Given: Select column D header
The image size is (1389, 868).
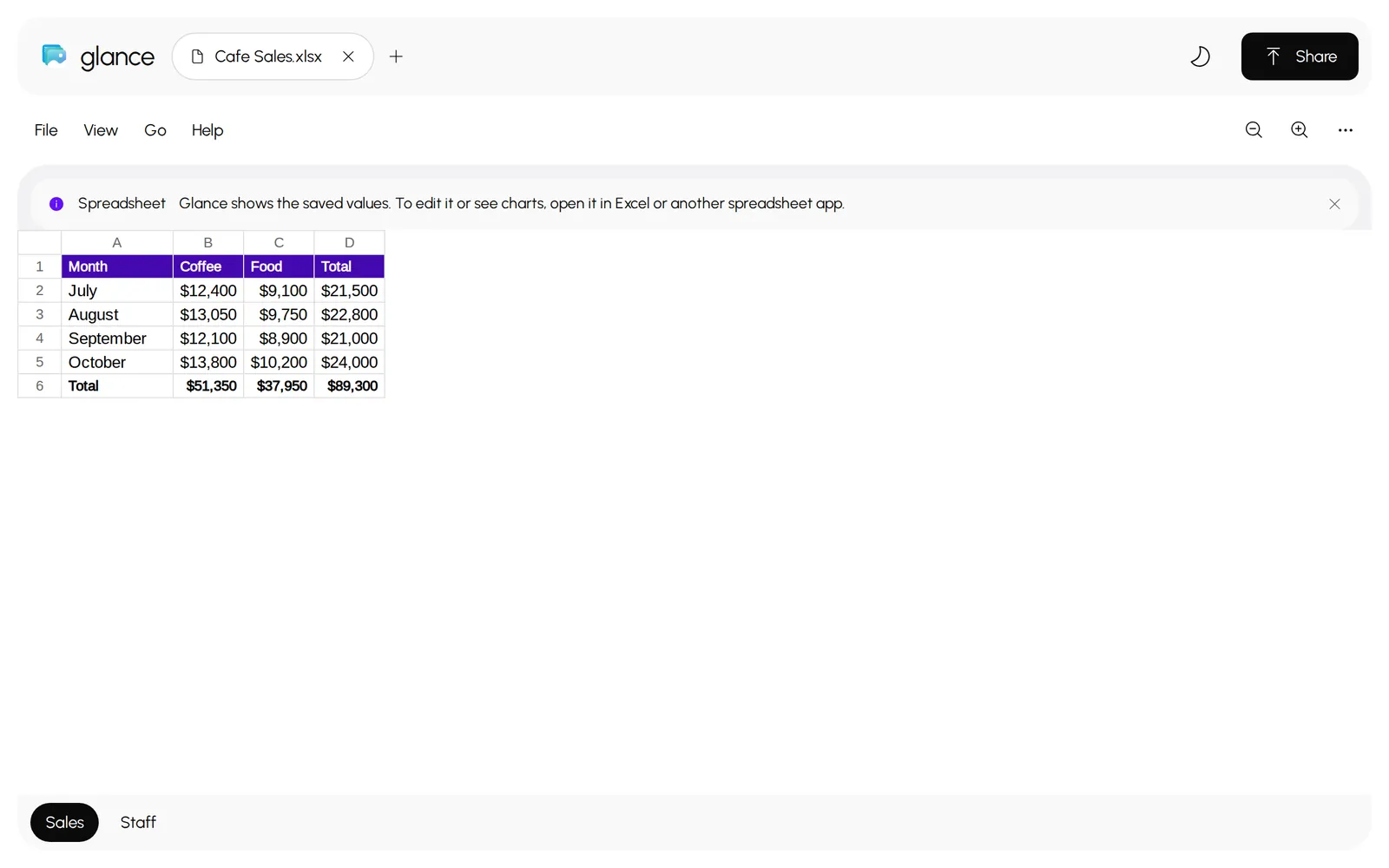Looking at the screenshot, I should 349,243.
